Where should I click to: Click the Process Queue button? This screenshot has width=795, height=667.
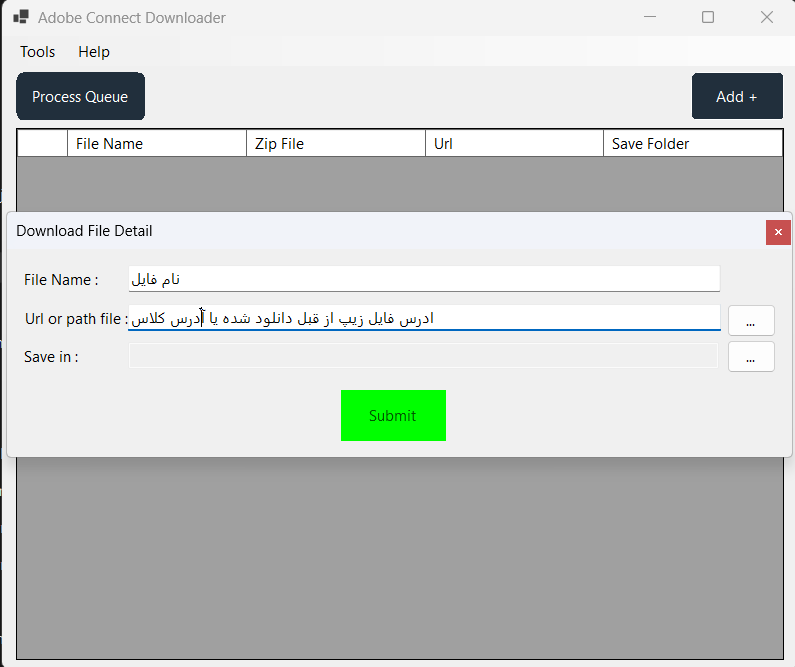point(81,96)
